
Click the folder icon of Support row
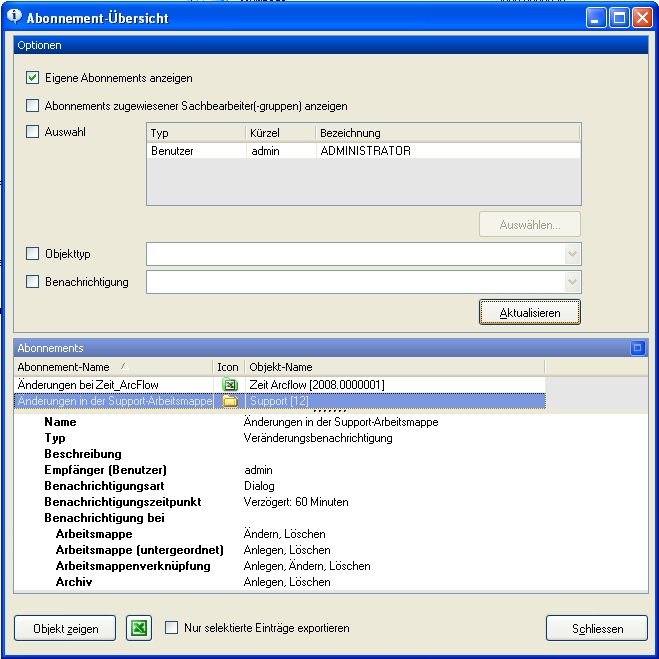click(x=229, y=401)
